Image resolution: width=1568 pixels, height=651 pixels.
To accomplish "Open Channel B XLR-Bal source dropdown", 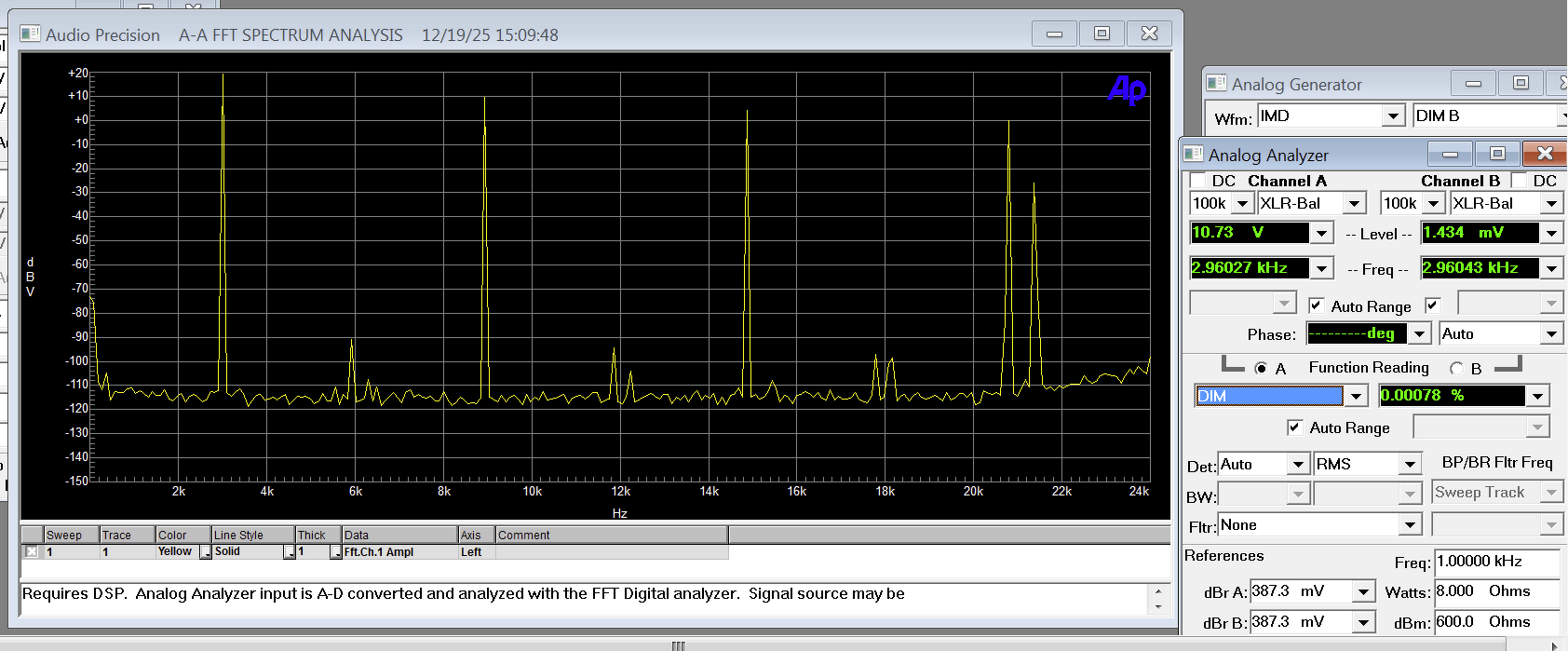I will pyautogui.click(x=1551, y=203).
